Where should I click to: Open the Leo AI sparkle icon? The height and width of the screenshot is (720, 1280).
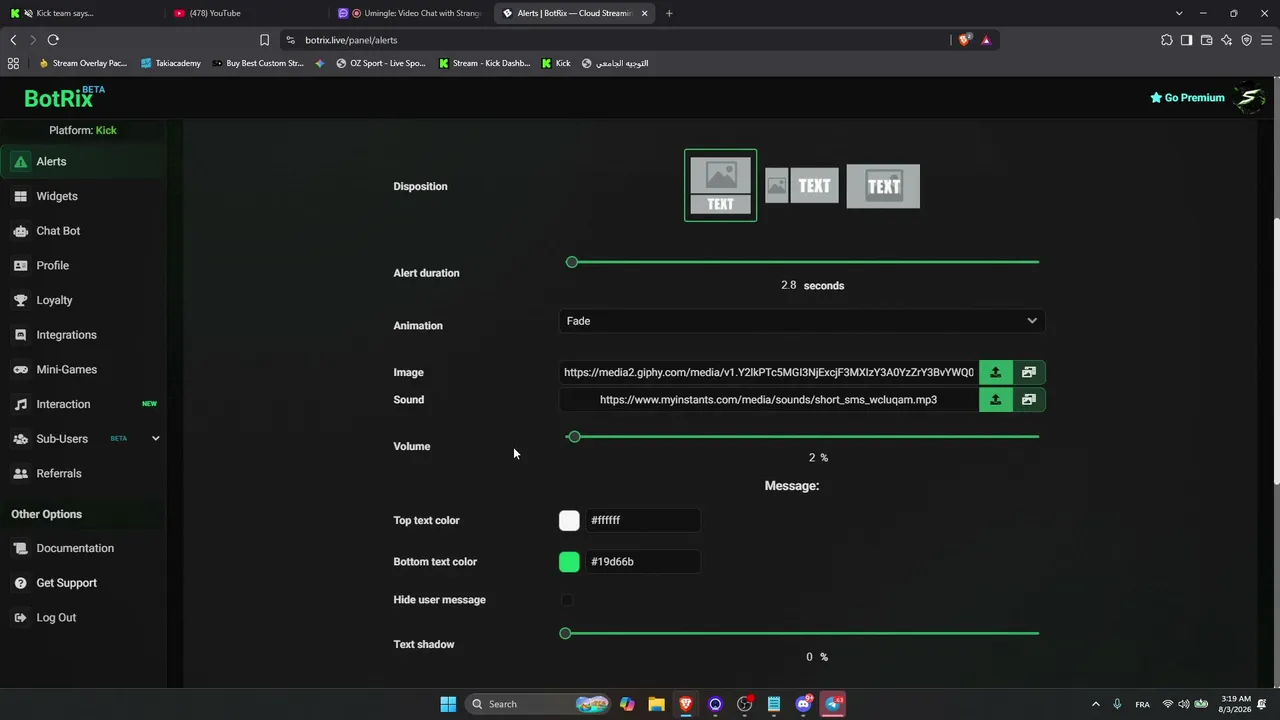[x=1226, y=40]
